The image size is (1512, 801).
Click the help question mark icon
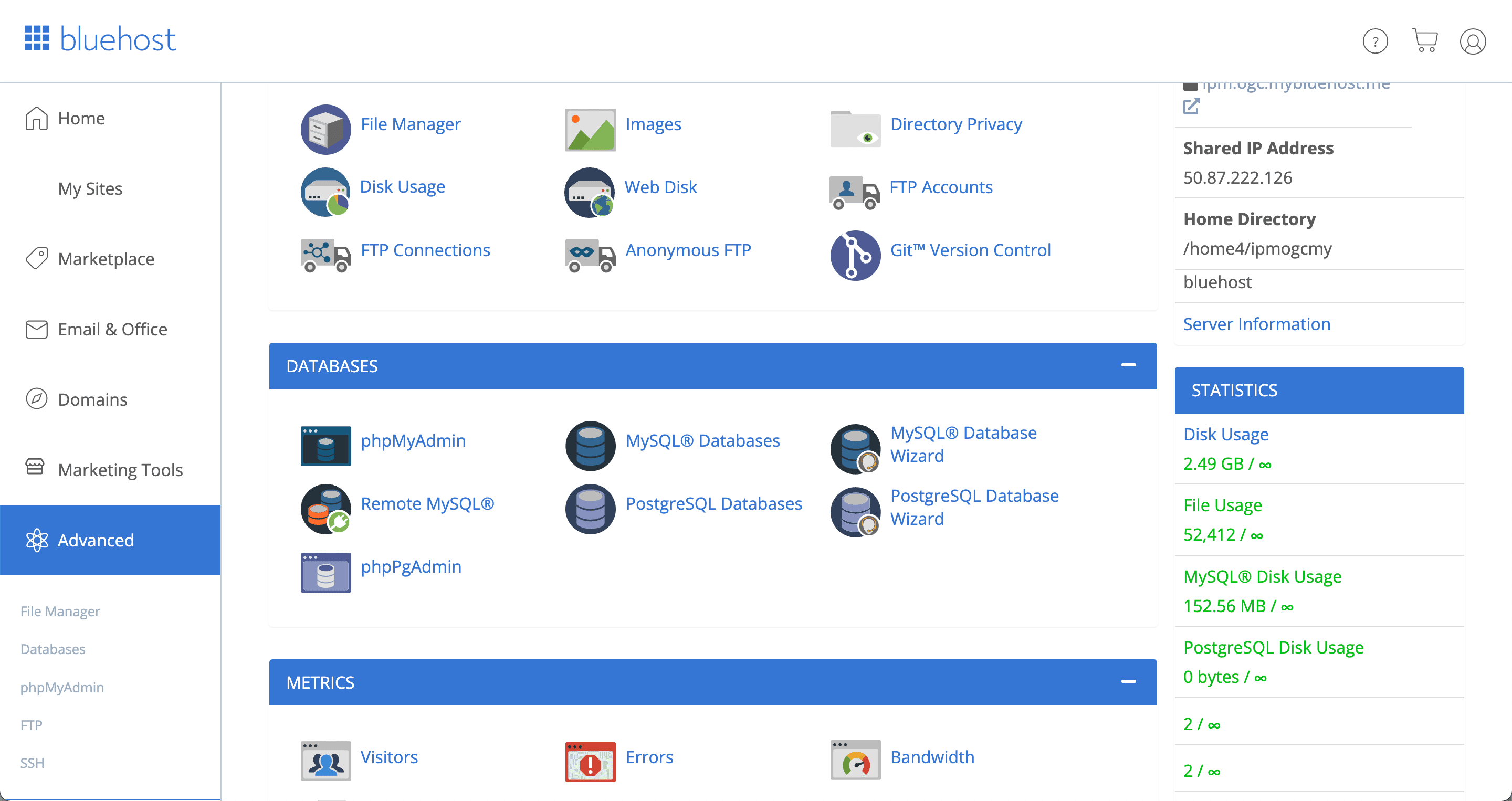tap(1374, 40)
